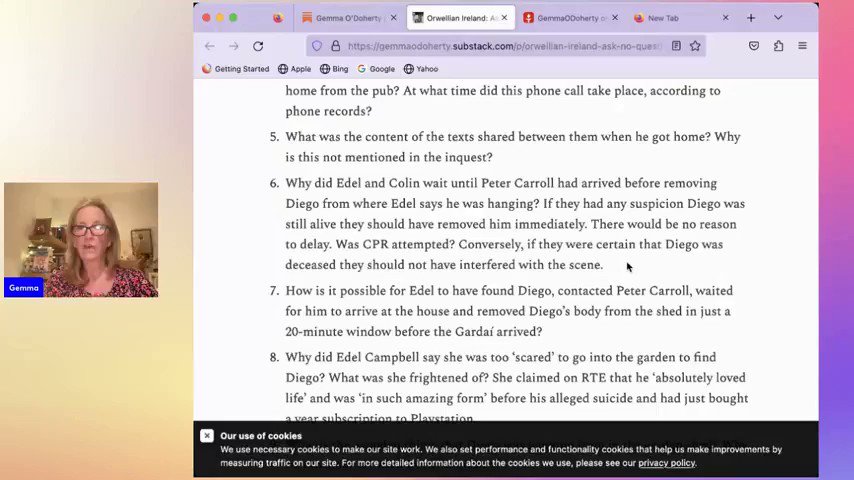Screen dimensions: 854x480
Task: Reload the current page
Action: click(258, 46)
